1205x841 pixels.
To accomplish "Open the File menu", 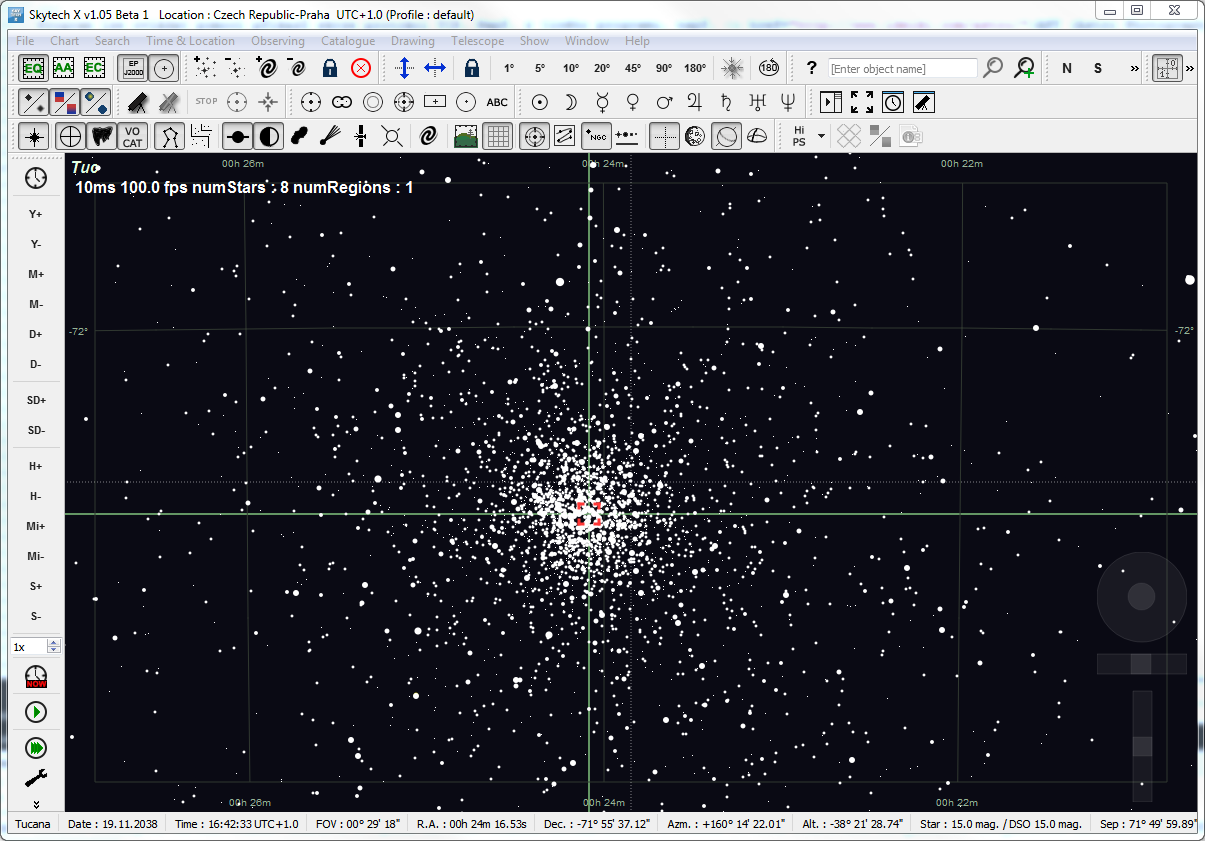I will point(25,41).
